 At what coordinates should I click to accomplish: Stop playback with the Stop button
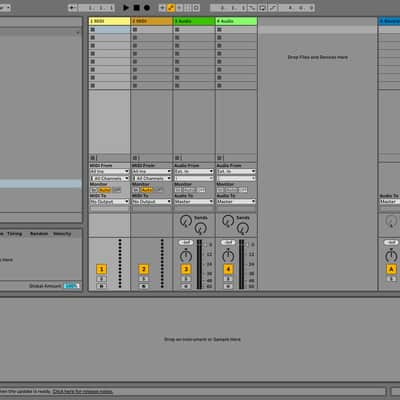[x=136, y=8]
